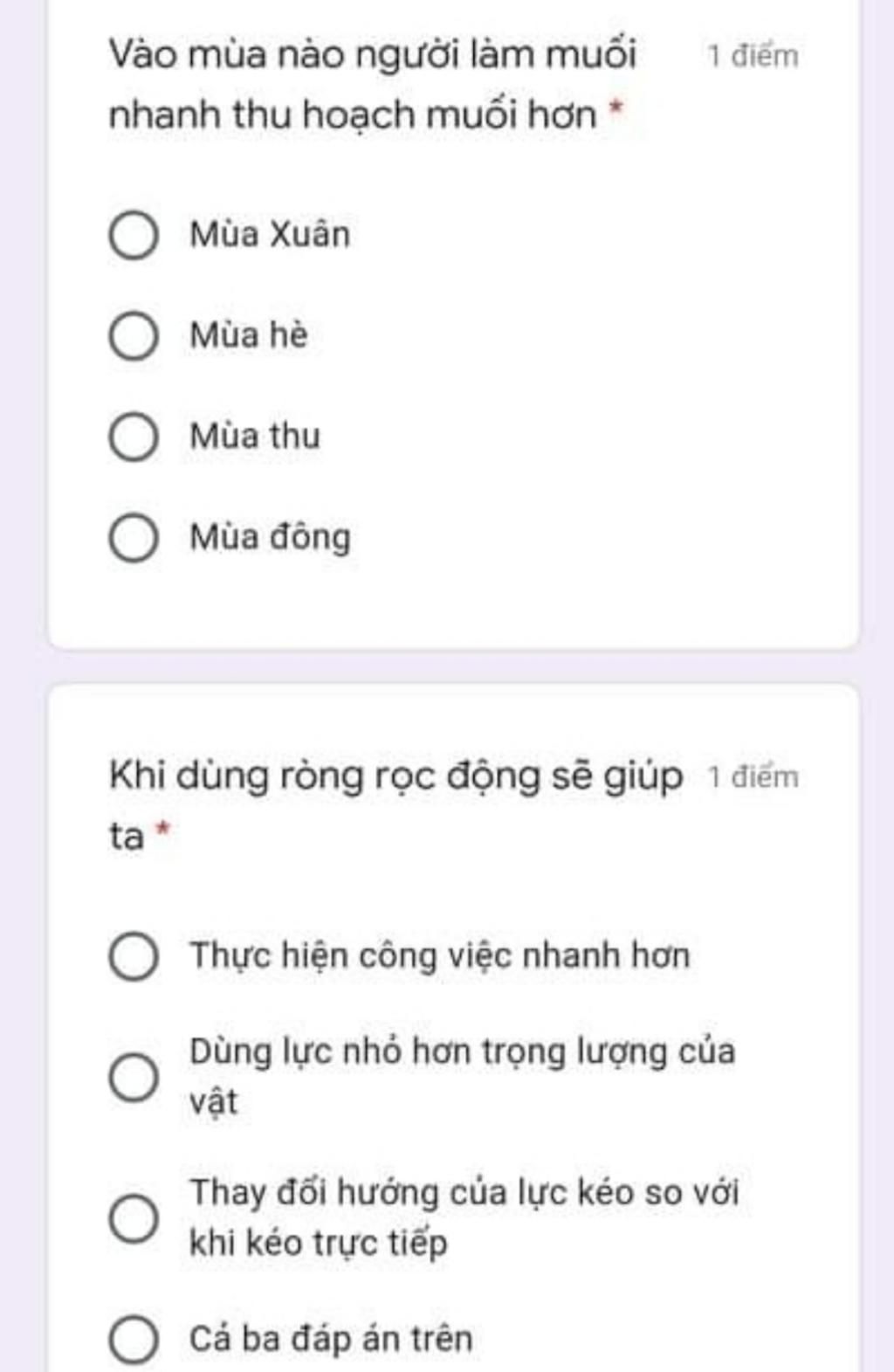Select radio circle for Cả ba đáp án trên
The image size is (894, 1372).
tap(134, 1339)
